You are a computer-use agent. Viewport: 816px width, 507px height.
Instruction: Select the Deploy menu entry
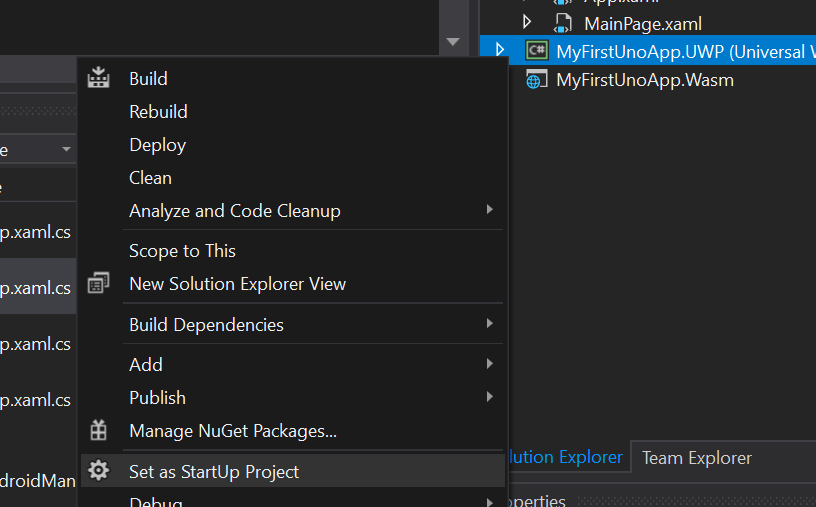pos(291,145)
